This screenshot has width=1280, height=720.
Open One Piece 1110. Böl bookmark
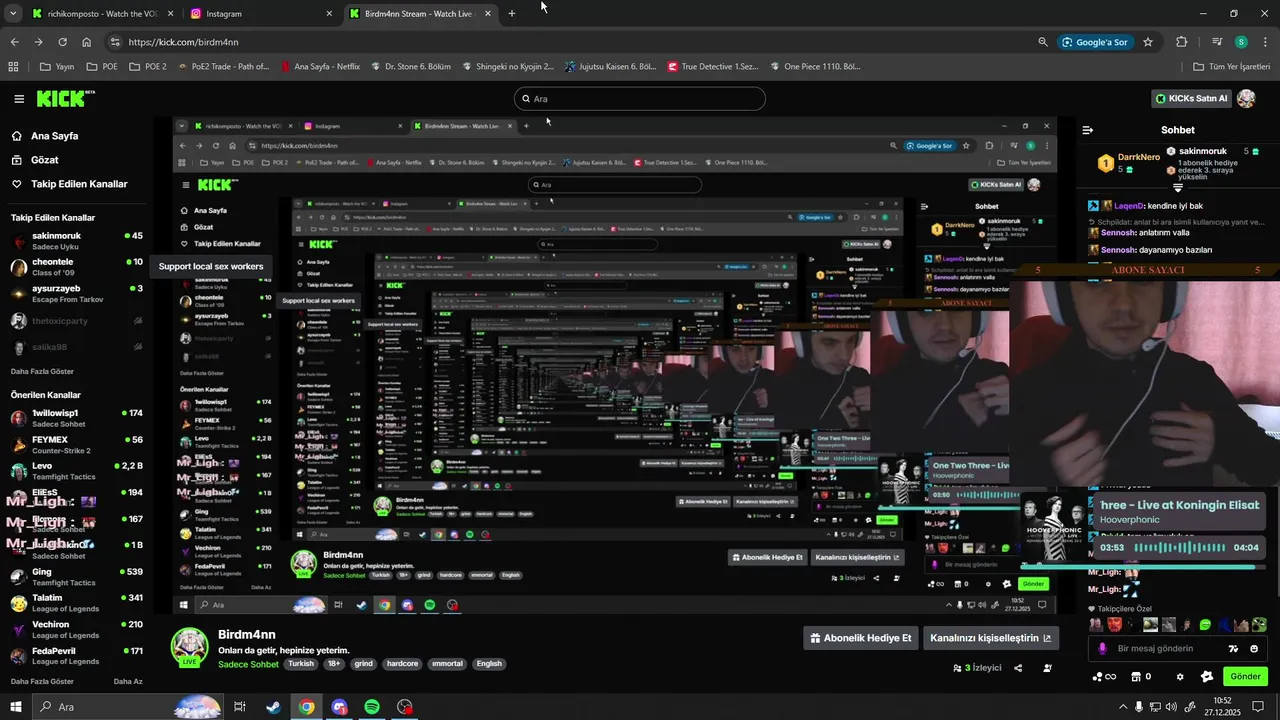point(814,67)
